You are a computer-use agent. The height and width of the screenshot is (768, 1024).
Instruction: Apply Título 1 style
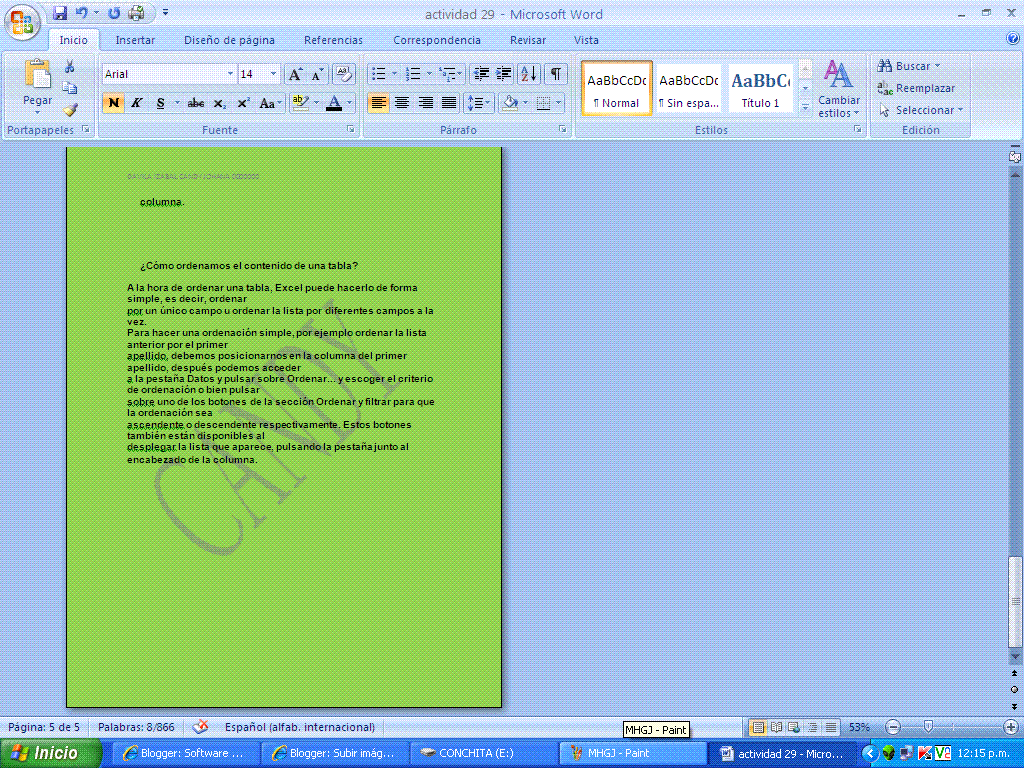pos(760,88)
